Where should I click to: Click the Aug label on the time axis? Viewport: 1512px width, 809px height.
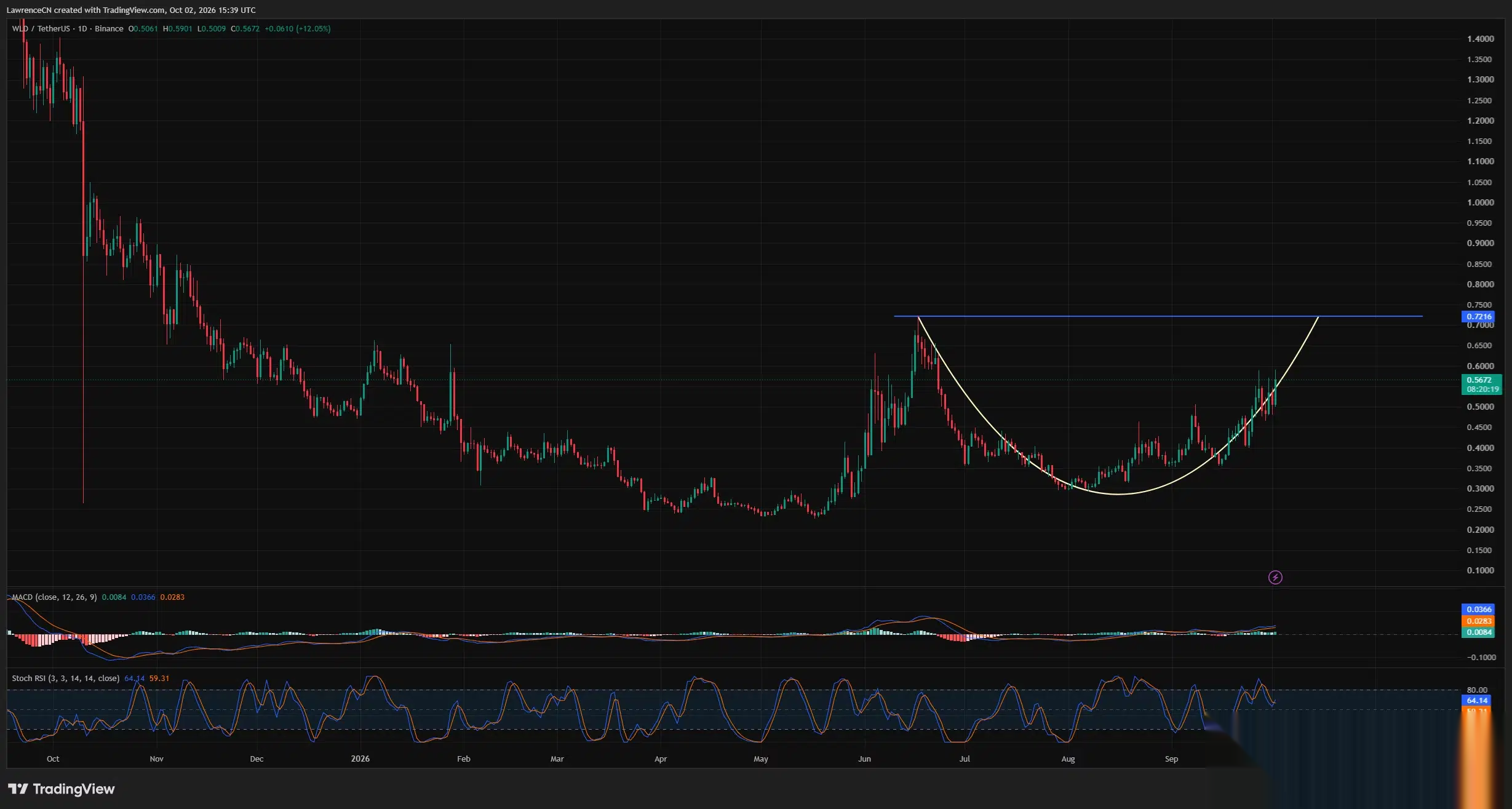click(1068, 759)
